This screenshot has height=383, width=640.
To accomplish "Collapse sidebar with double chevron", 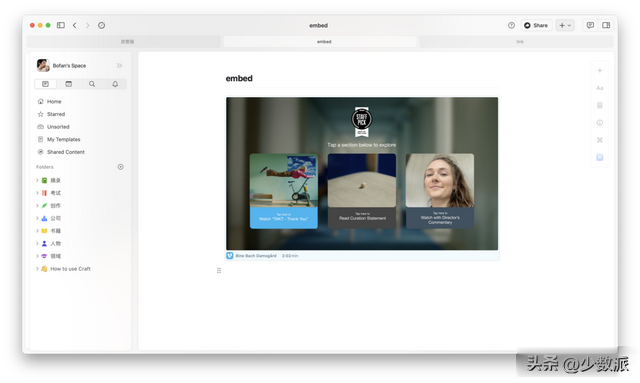I will (x=119, y=65).
